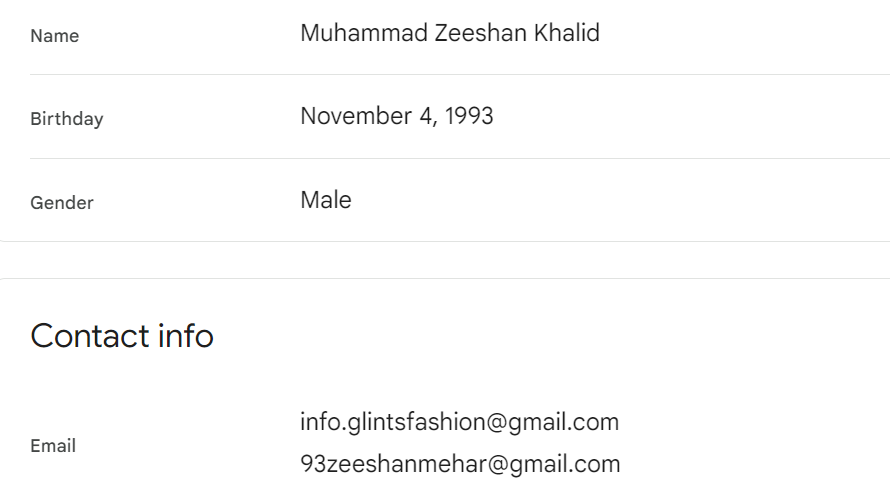The width and height of the screenshot is (890, 500).
Task: Click the Gender row label
Action: point(61,203)
